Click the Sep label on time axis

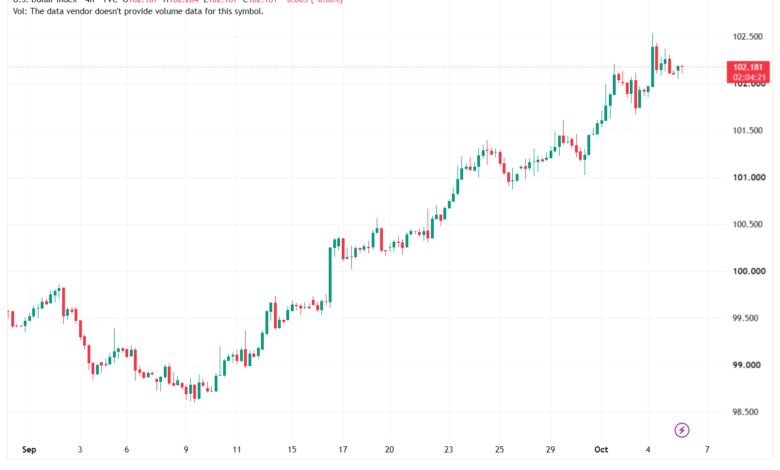point(29,450)
